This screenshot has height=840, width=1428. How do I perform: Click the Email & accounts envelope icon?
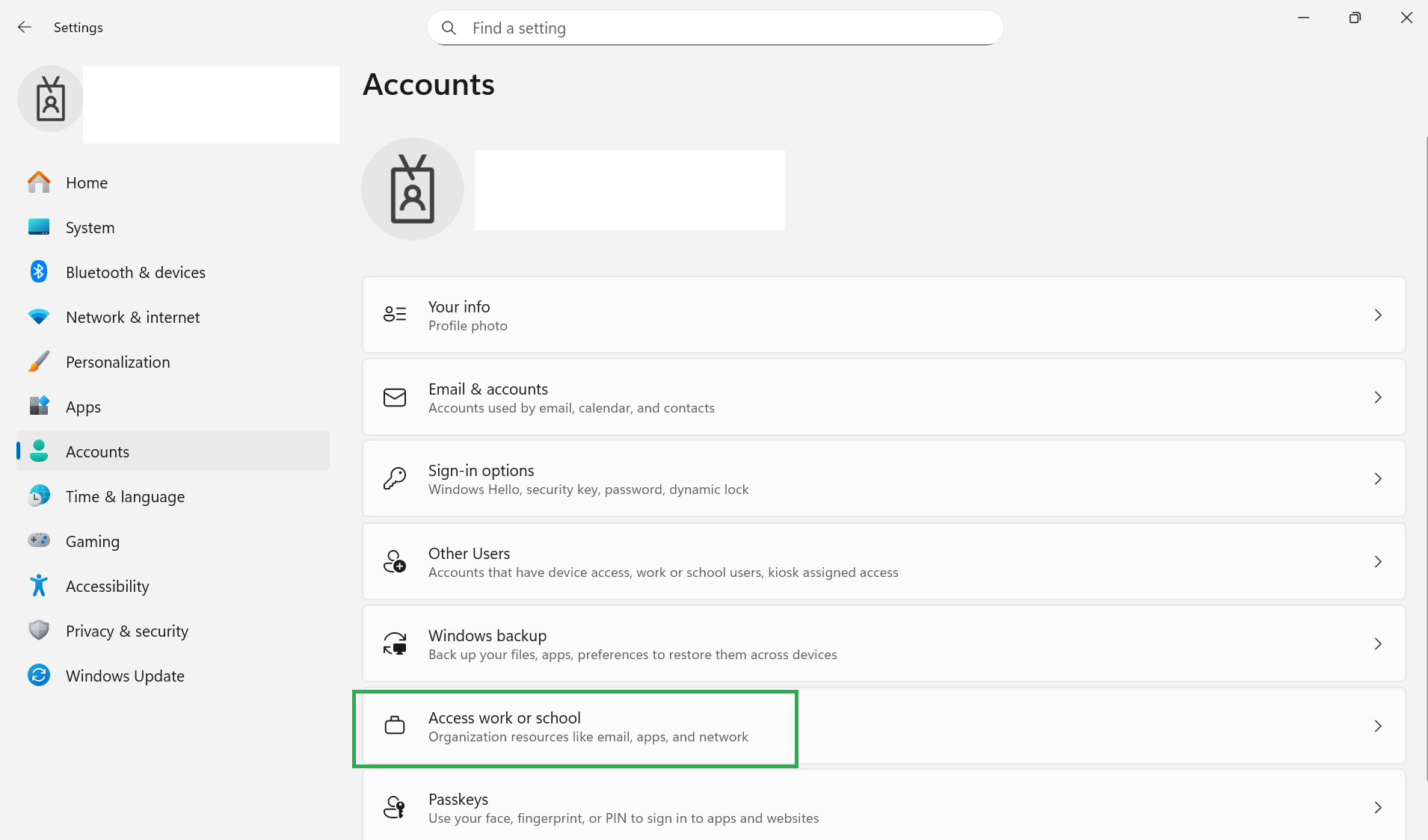coord(395,397)
